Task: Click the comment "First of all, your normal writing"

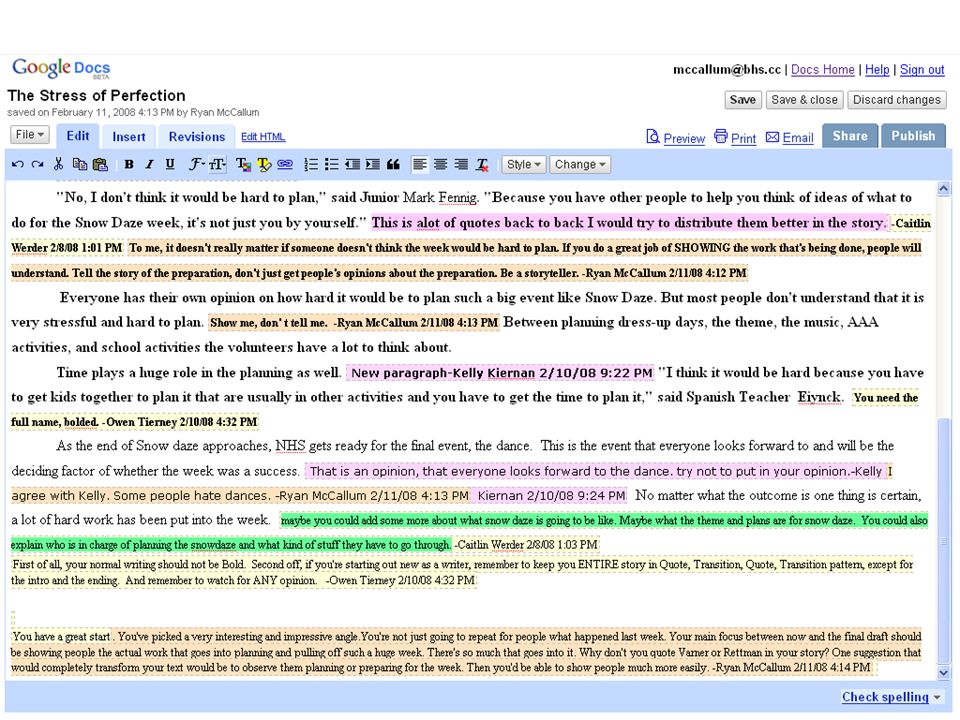Action: [x=462, y=572]
